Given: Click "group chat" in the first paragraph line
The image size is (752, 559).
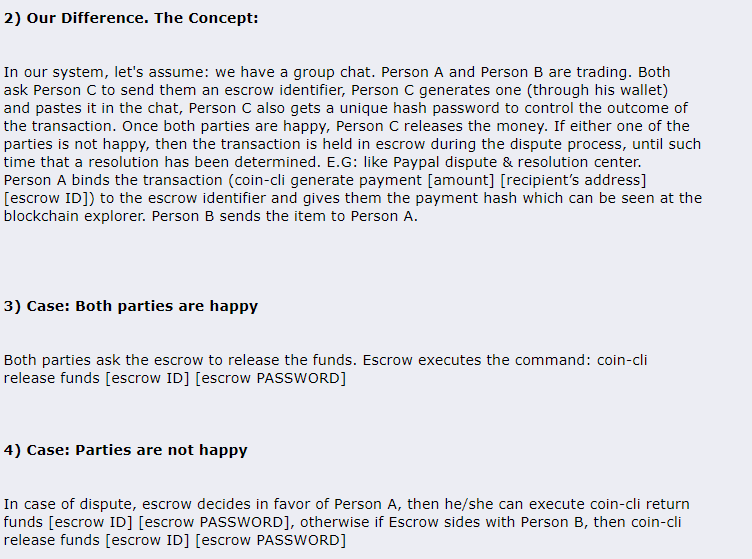Looking at the screenshot, I should 333,72.
